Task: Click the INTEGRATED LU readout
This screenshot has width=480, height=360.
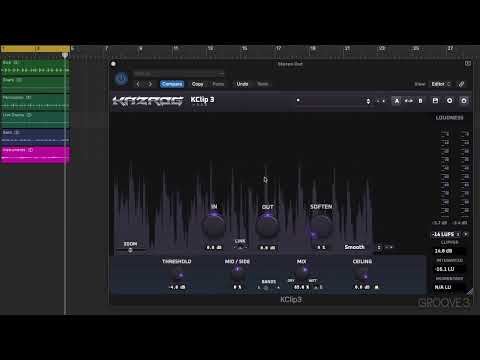Action: [449, 269]
